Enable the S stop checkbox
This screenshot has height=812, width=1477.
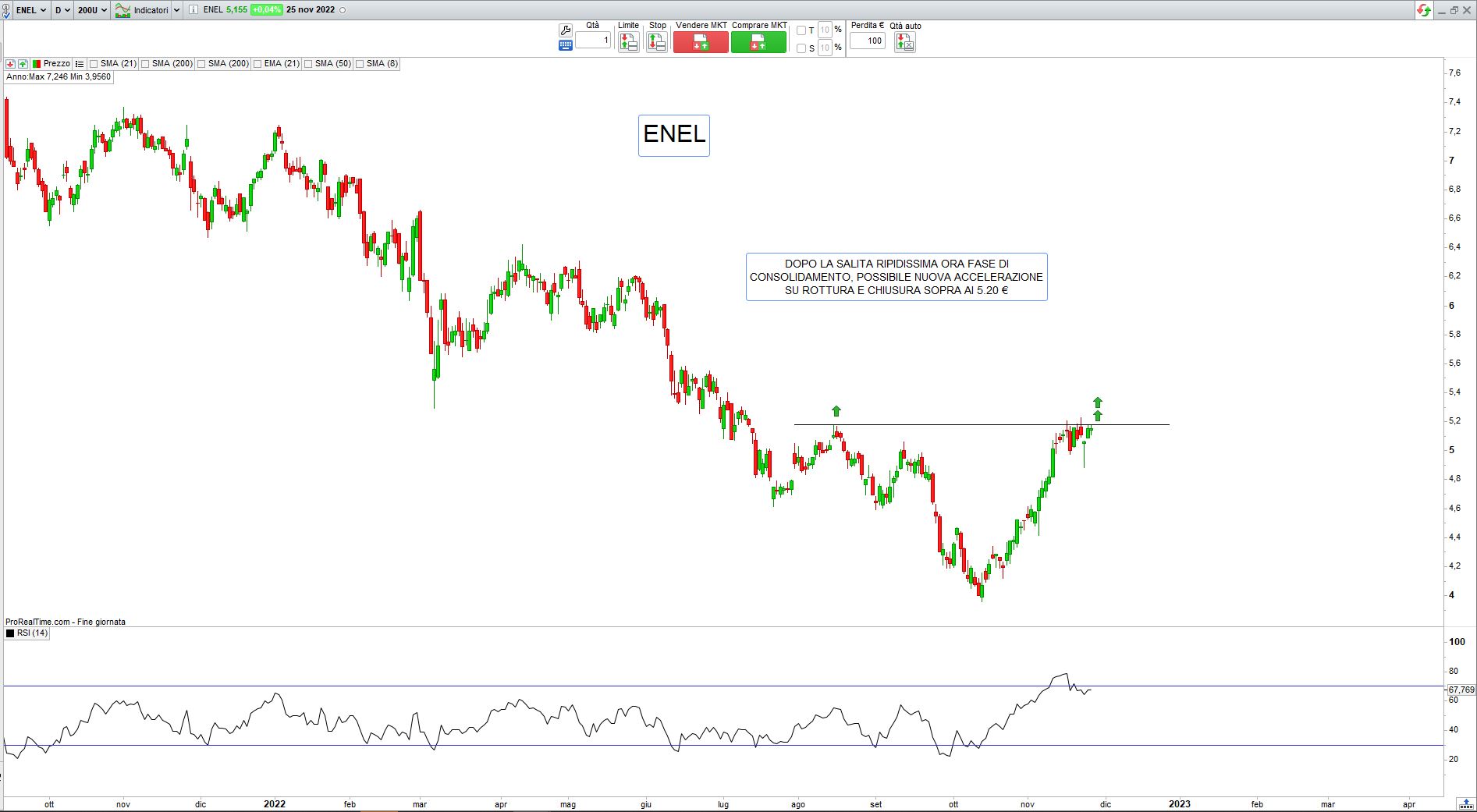pyautogui.click(x=801, y=48)
